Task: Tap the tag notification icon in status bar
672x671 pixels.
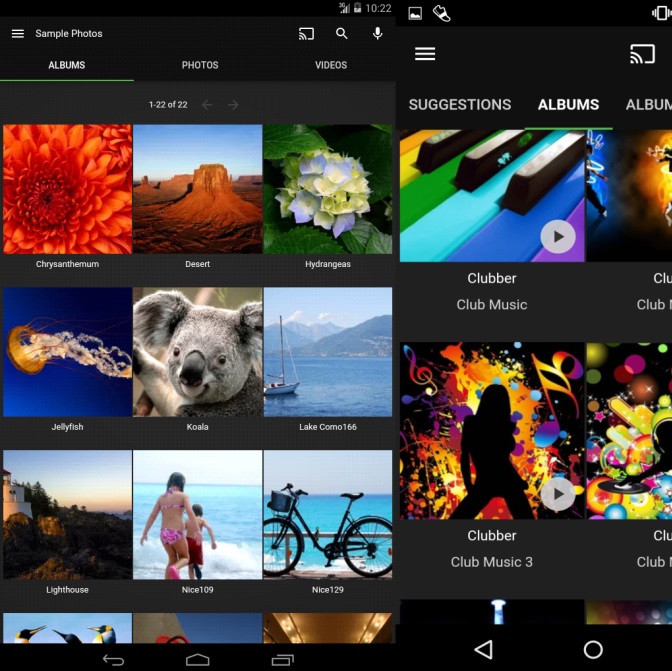Action: coord(441,13)
